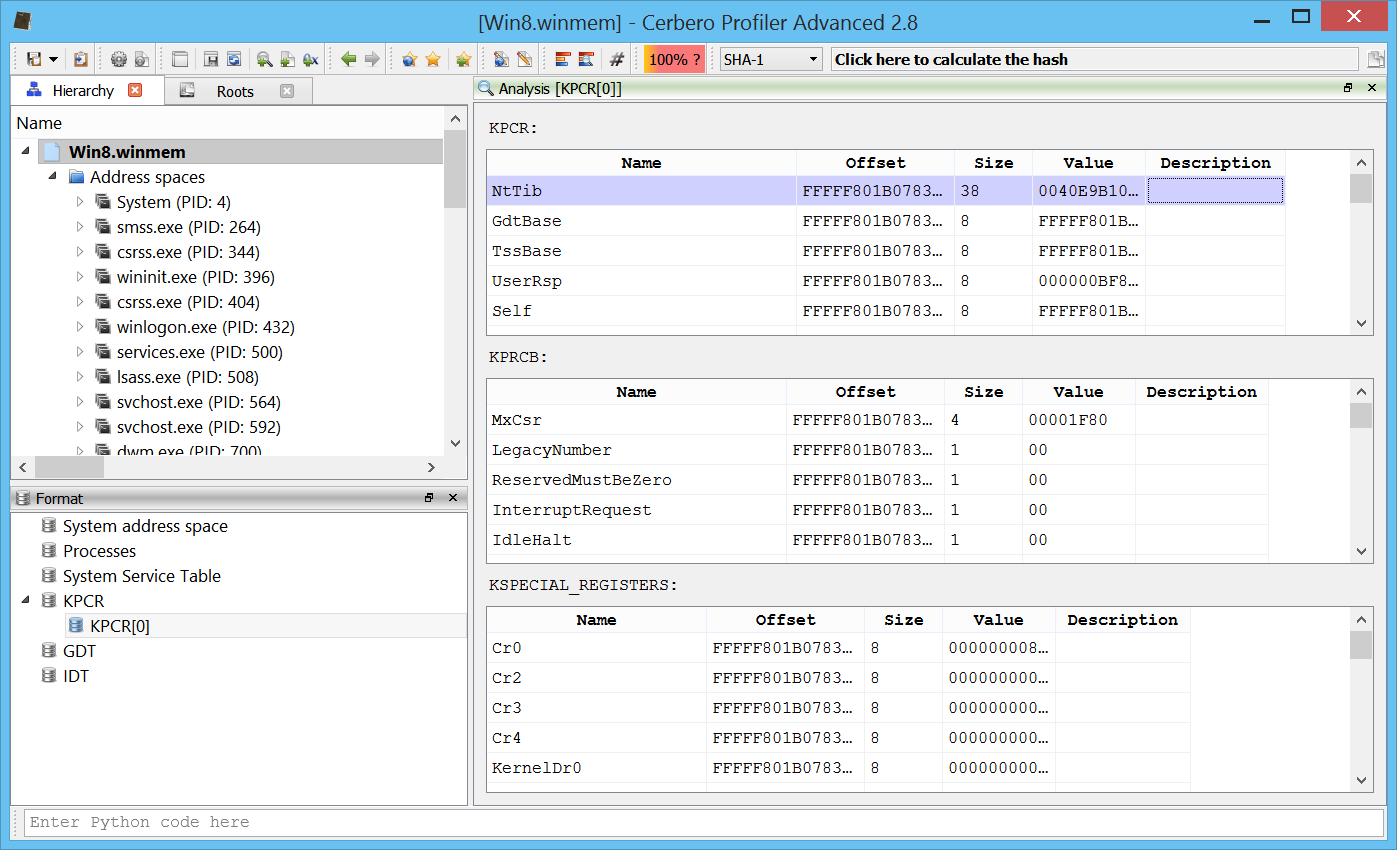The height and width of the screenshot is (850, 1397).
Task: Select System Service Table item
Action: [x=142, y=576]
